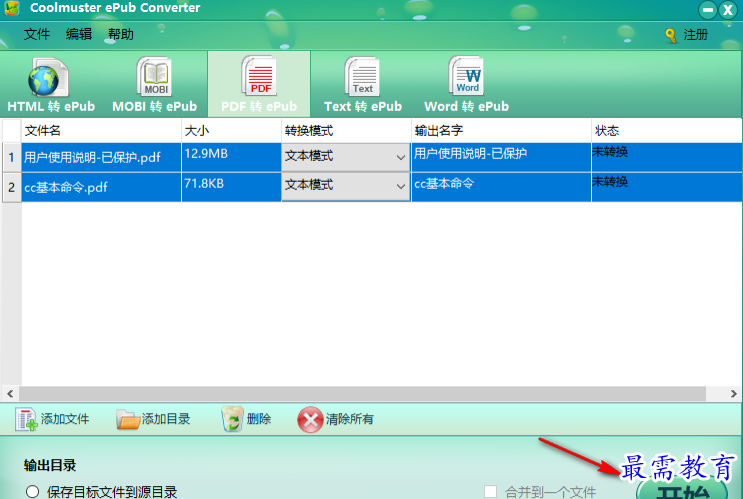Click the 添加目录 folder icon
This screenshot has width=743, height=499.
pos(128,419)
